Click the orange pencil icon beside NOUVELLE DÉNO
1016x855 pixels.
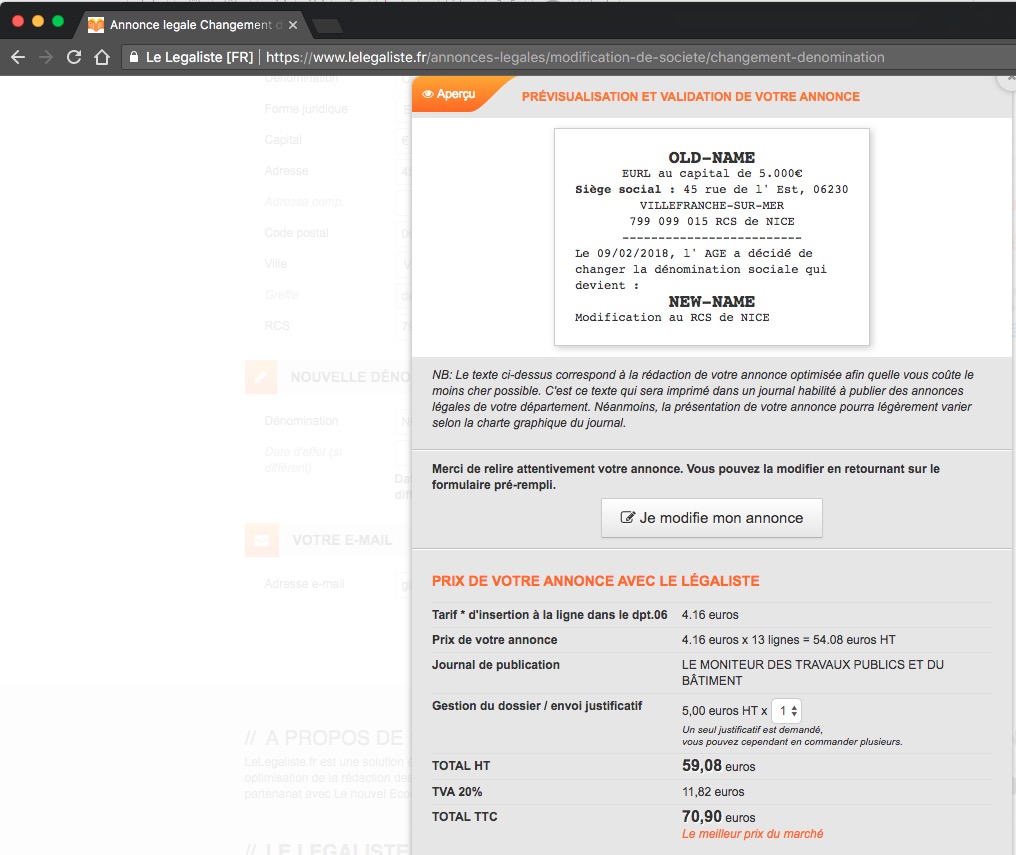tap(260, 377)
